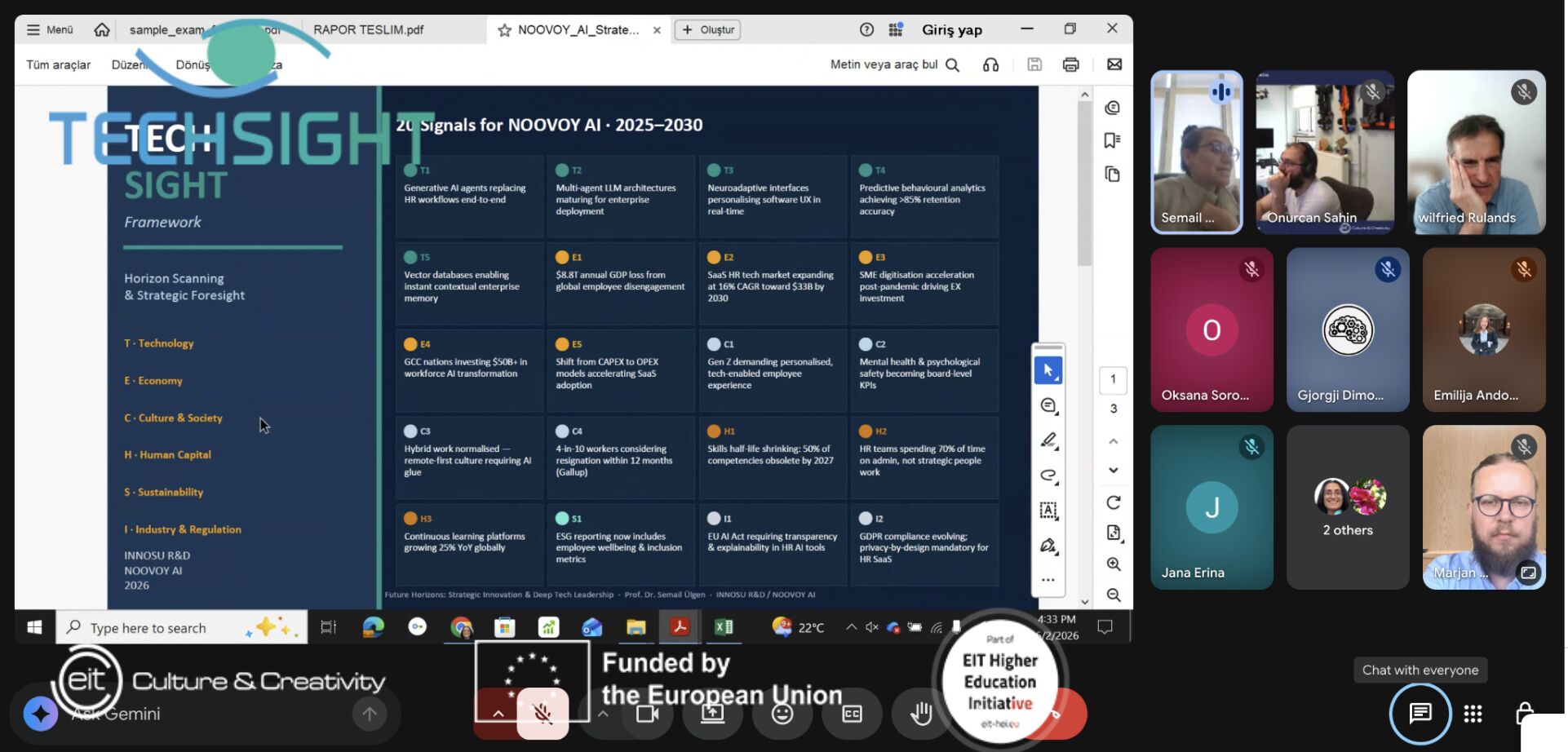
Task: Open more tools ellipsis in quick toolbar
Action: click(1048, 580)
